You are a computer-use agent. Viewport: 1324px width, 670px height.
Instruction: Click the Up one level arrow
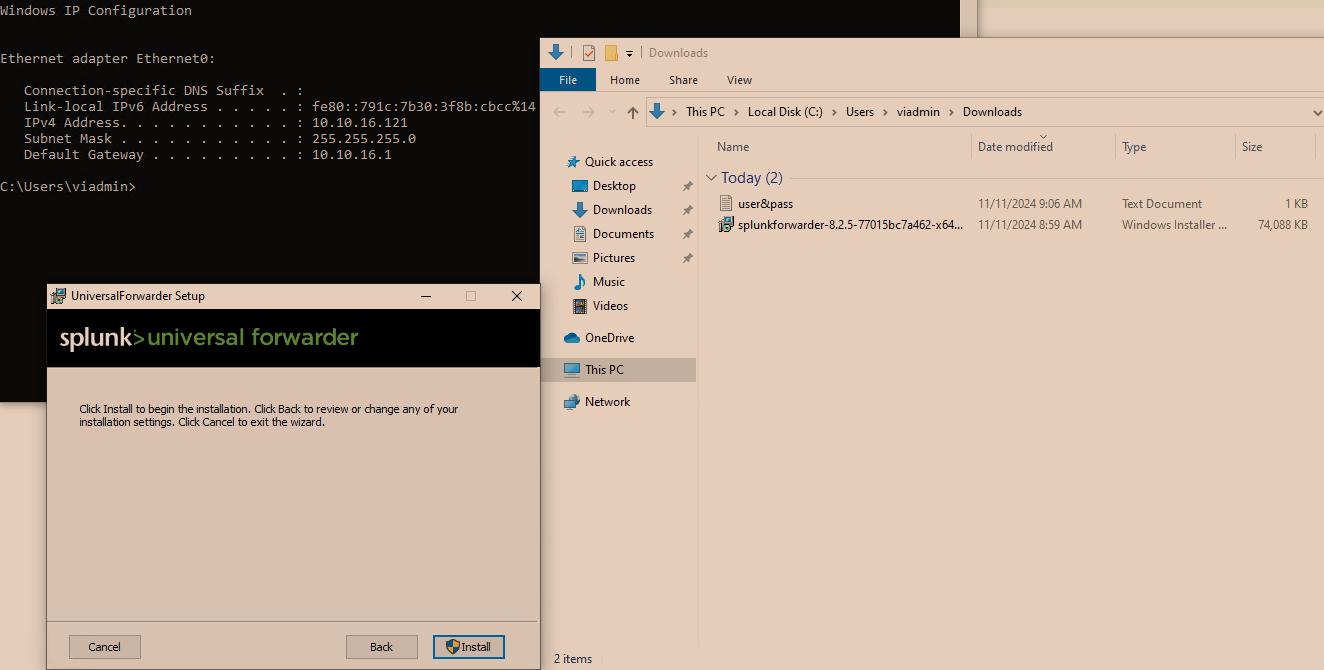coord(633,112)
